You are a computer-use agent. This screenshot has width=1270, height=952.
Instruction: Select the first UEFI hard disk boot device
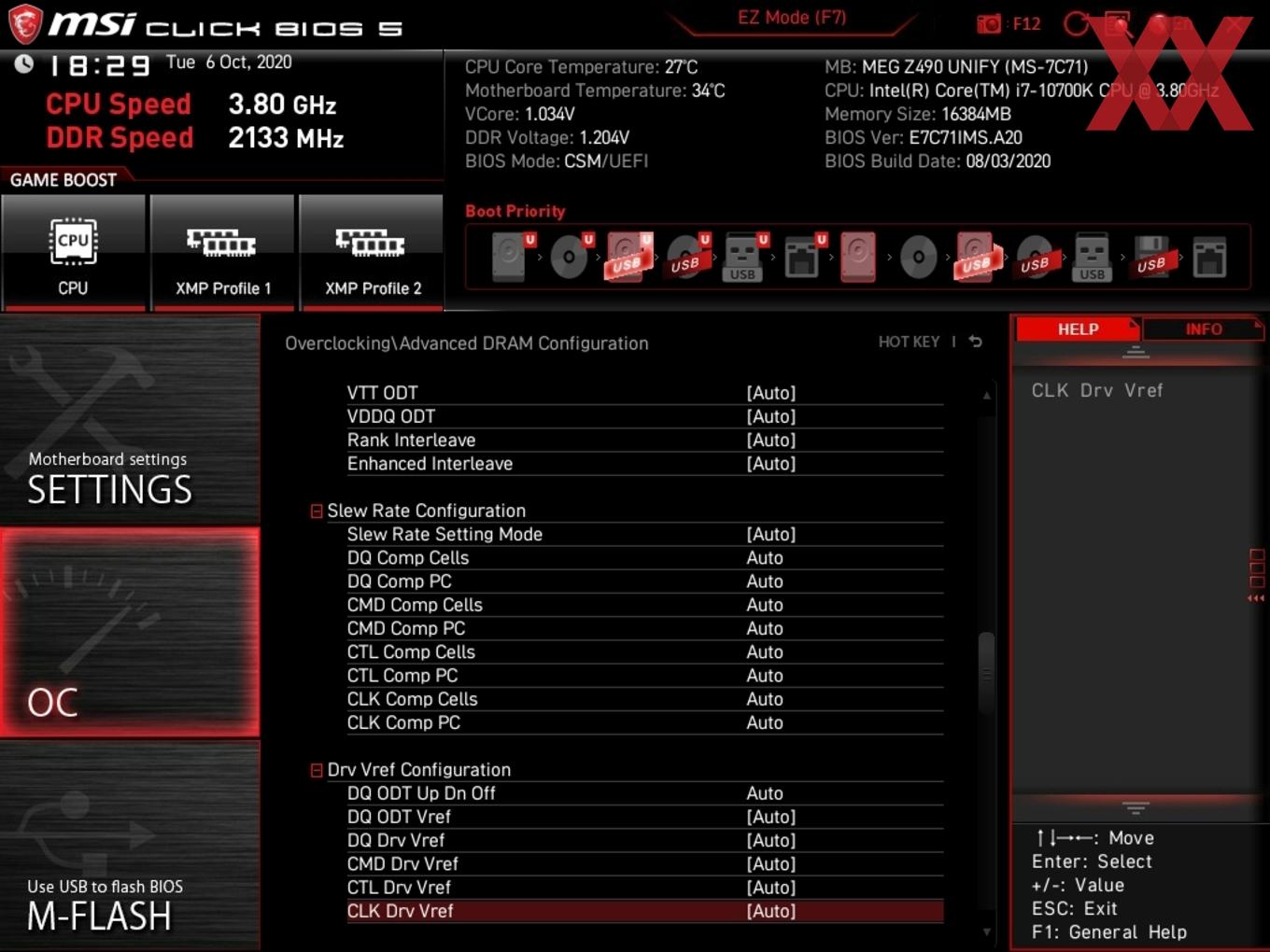point(512,256)
